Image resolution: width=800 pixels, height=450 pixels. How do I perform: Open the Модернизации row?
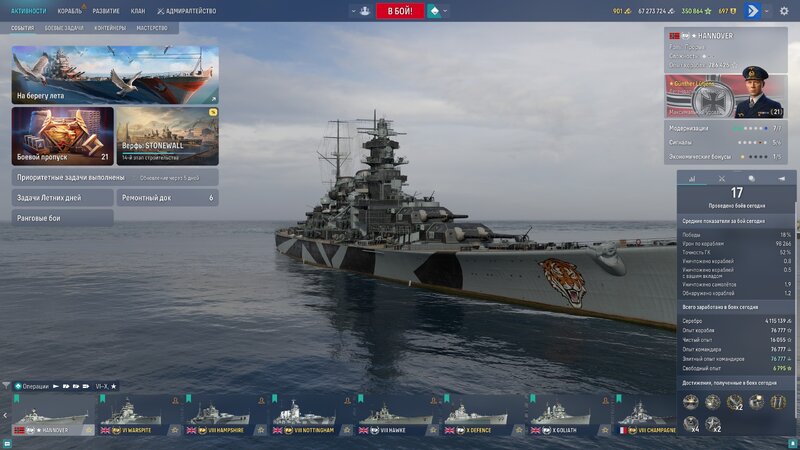pos(726,128)
